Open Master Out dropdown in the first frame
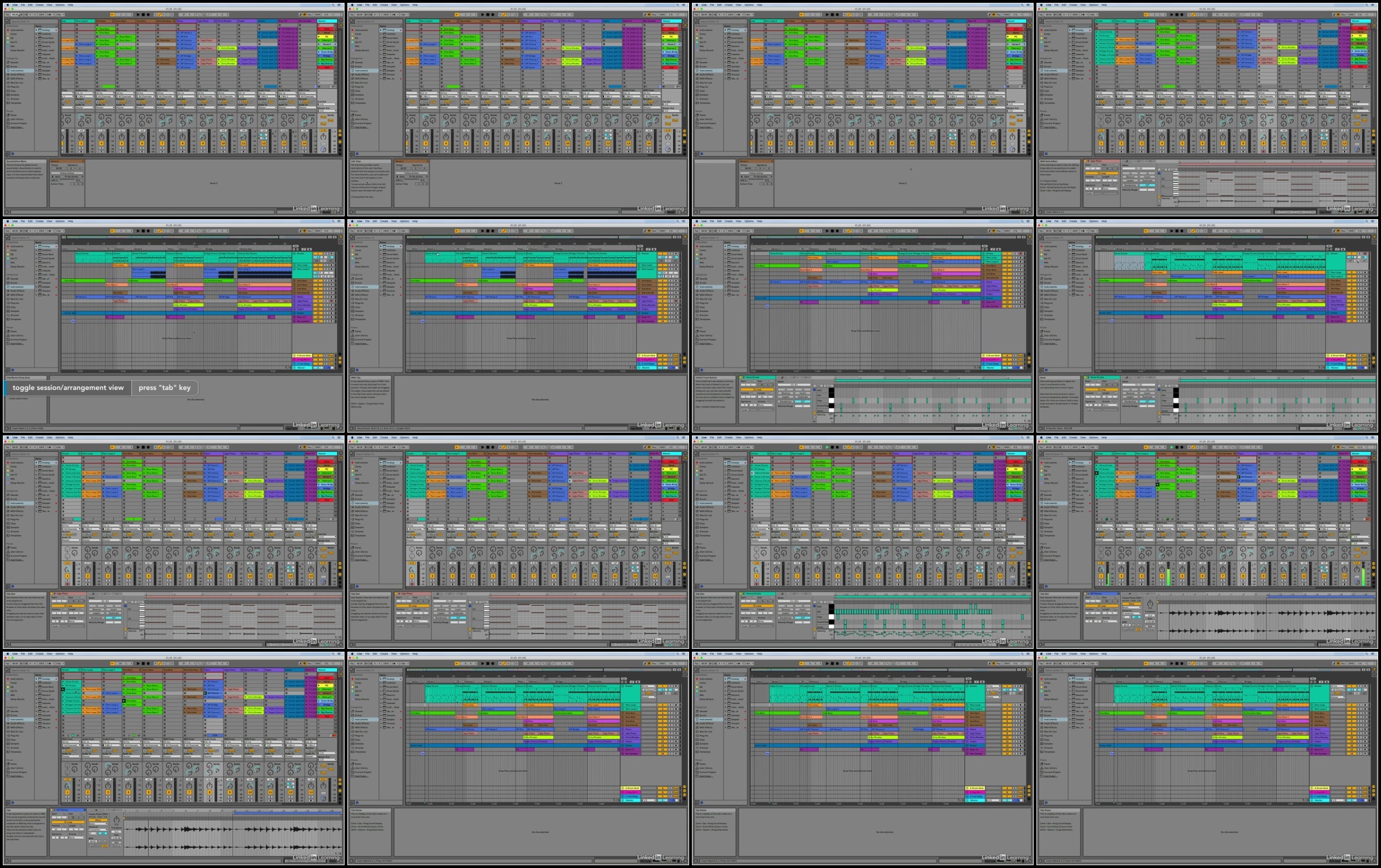 327,110
